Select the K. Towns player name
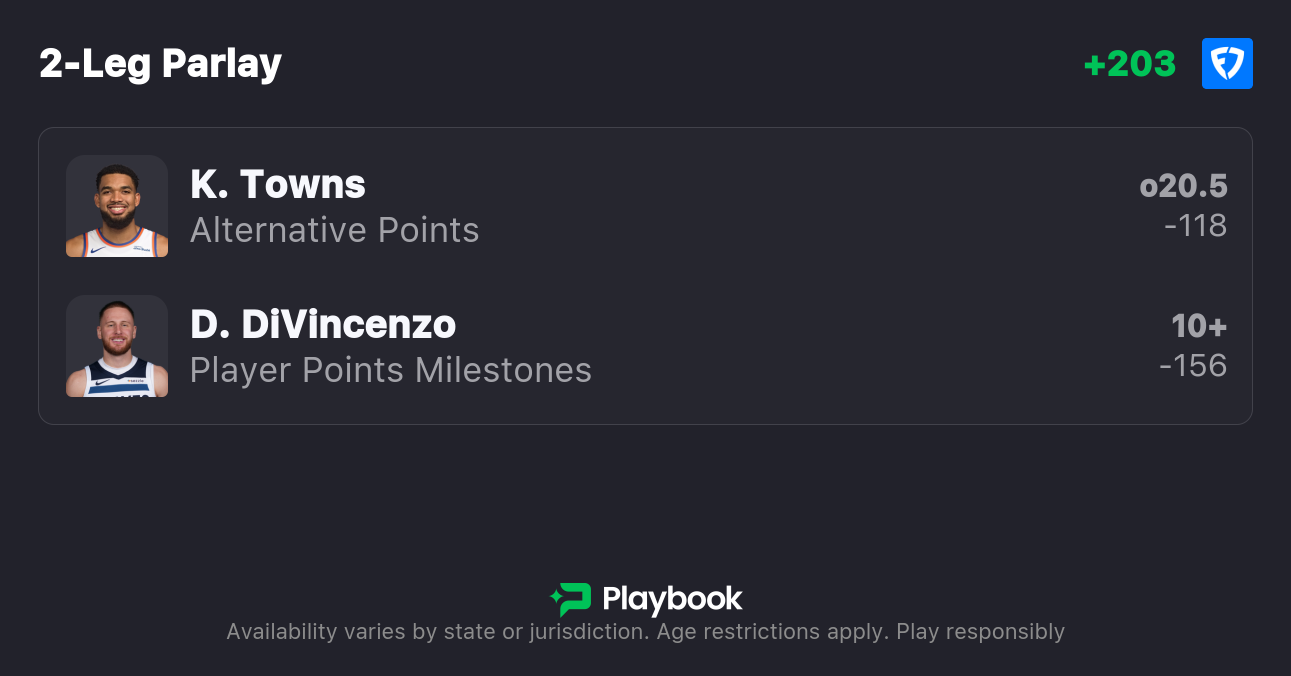Screen dimensions: 1291x676 click(x=277, y=185)
